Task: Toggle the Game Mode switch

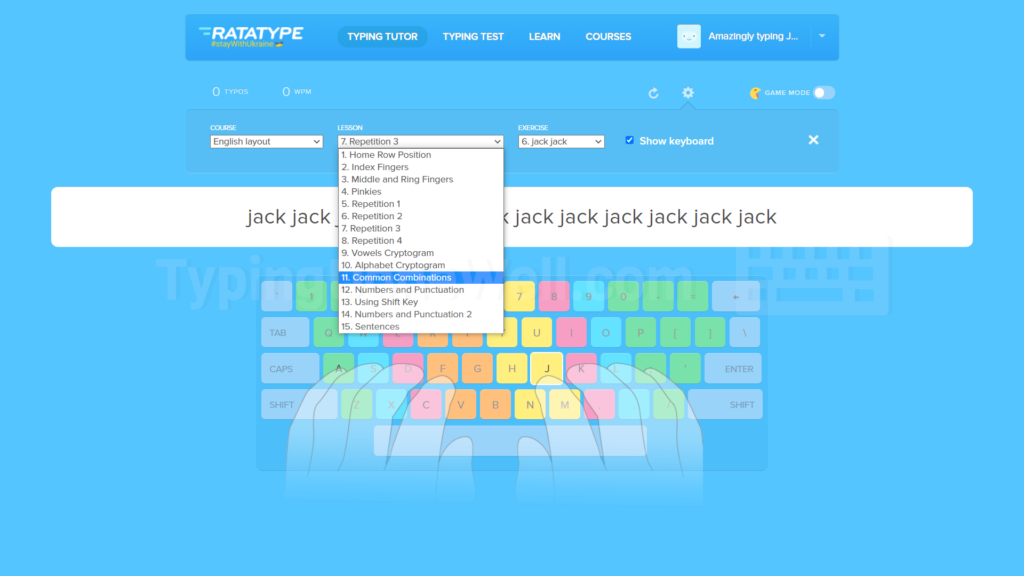Action: (x=824, y=93)
